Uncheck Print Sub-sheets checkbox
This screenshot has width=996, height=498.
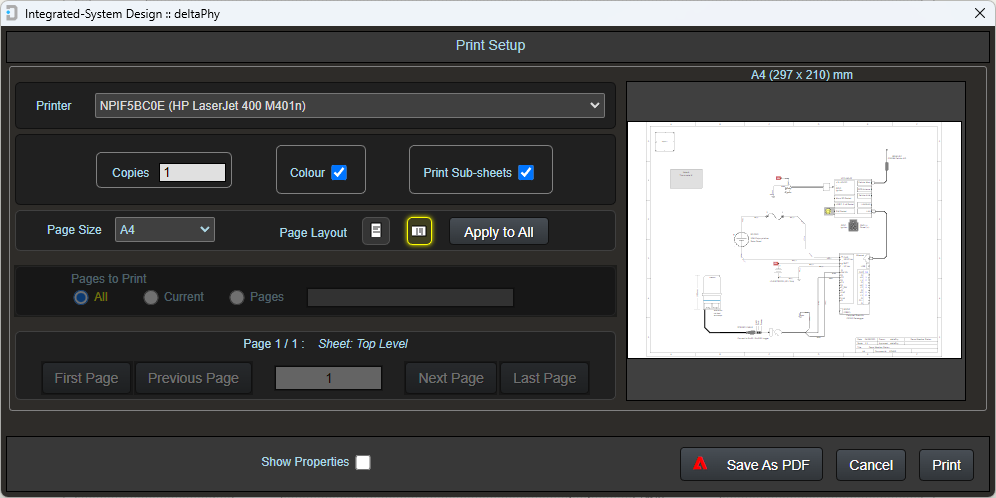526,172
